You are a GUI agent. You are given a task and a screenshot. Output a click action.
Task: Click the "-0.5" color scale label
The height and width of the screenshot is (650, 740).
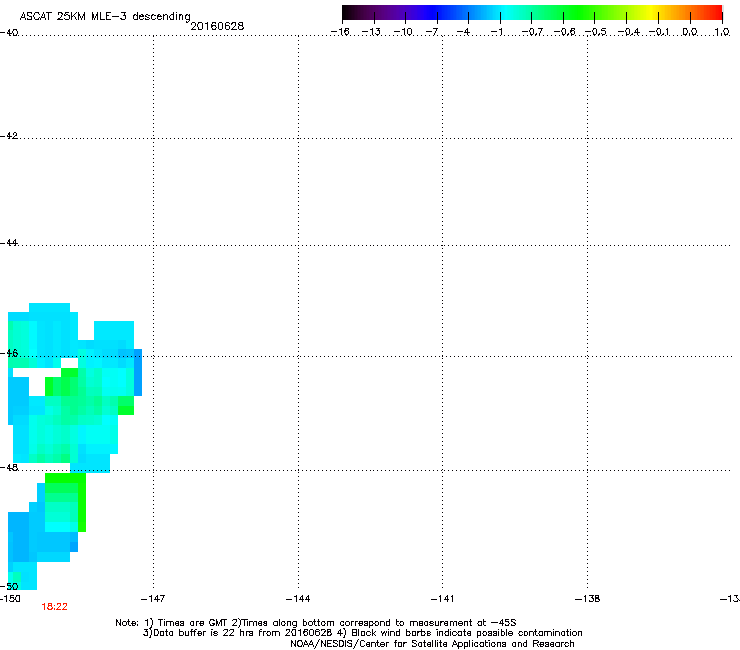pos(596,32)
